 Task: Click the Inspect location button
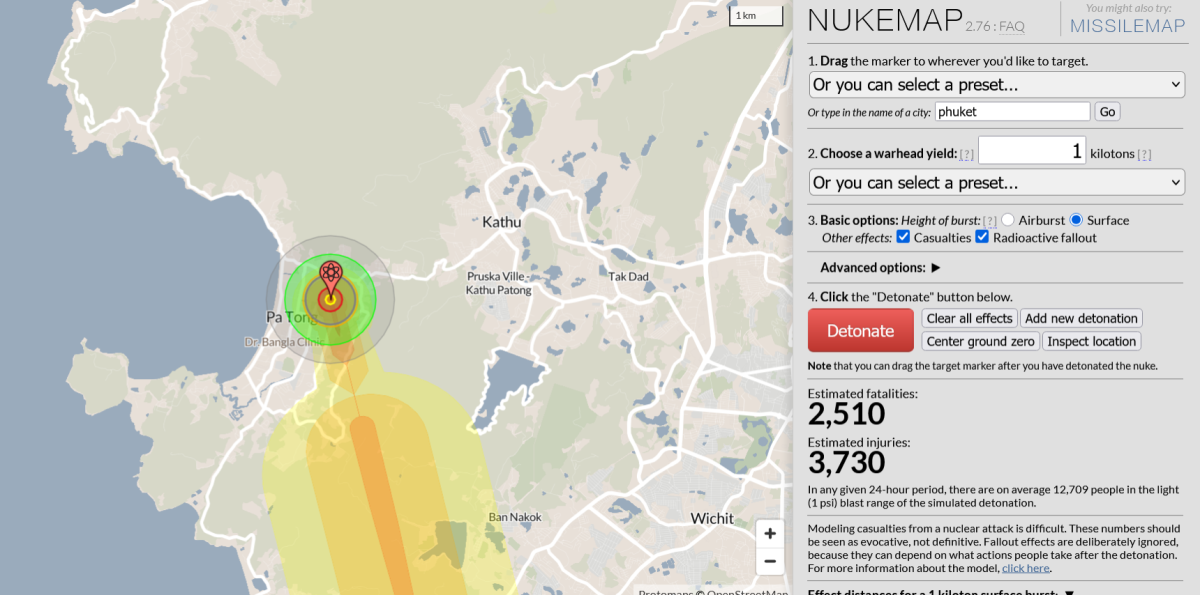(x=1092, y=341)
